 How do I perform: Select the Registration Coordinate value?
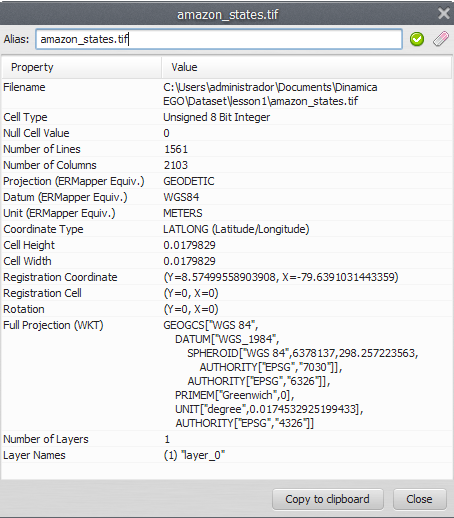(x=281, y=277)
